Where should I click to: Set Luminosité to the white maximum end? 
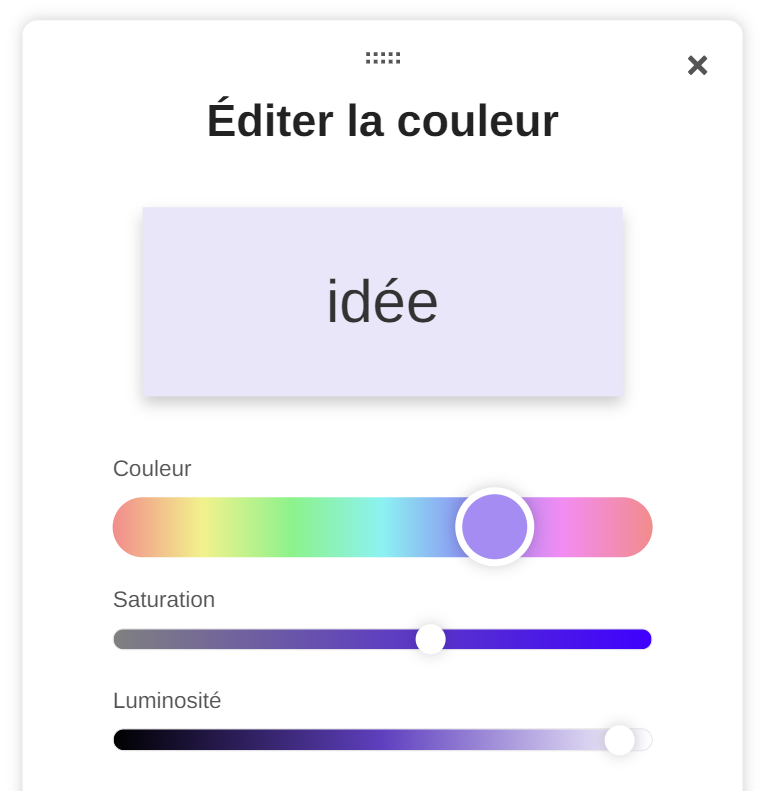646,740
